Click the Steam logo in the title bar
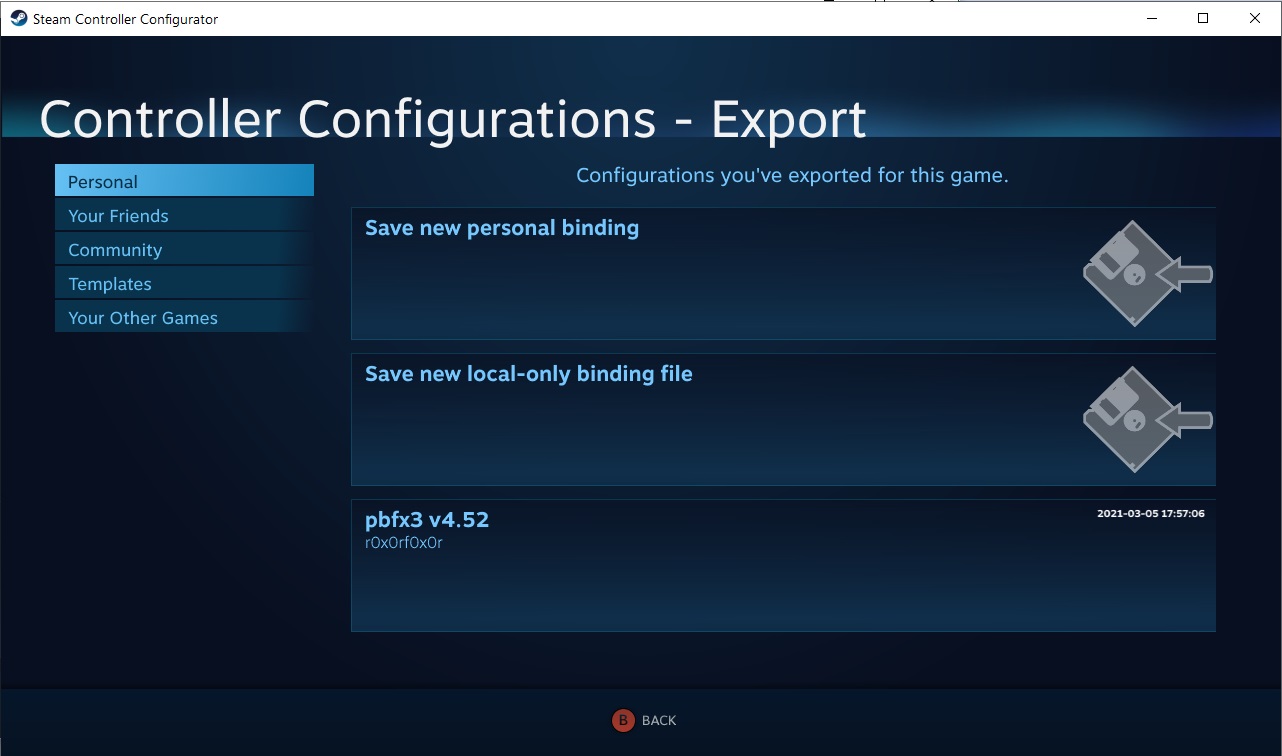The height and width of the screenshot is (756, 1282). coord(19,18)
